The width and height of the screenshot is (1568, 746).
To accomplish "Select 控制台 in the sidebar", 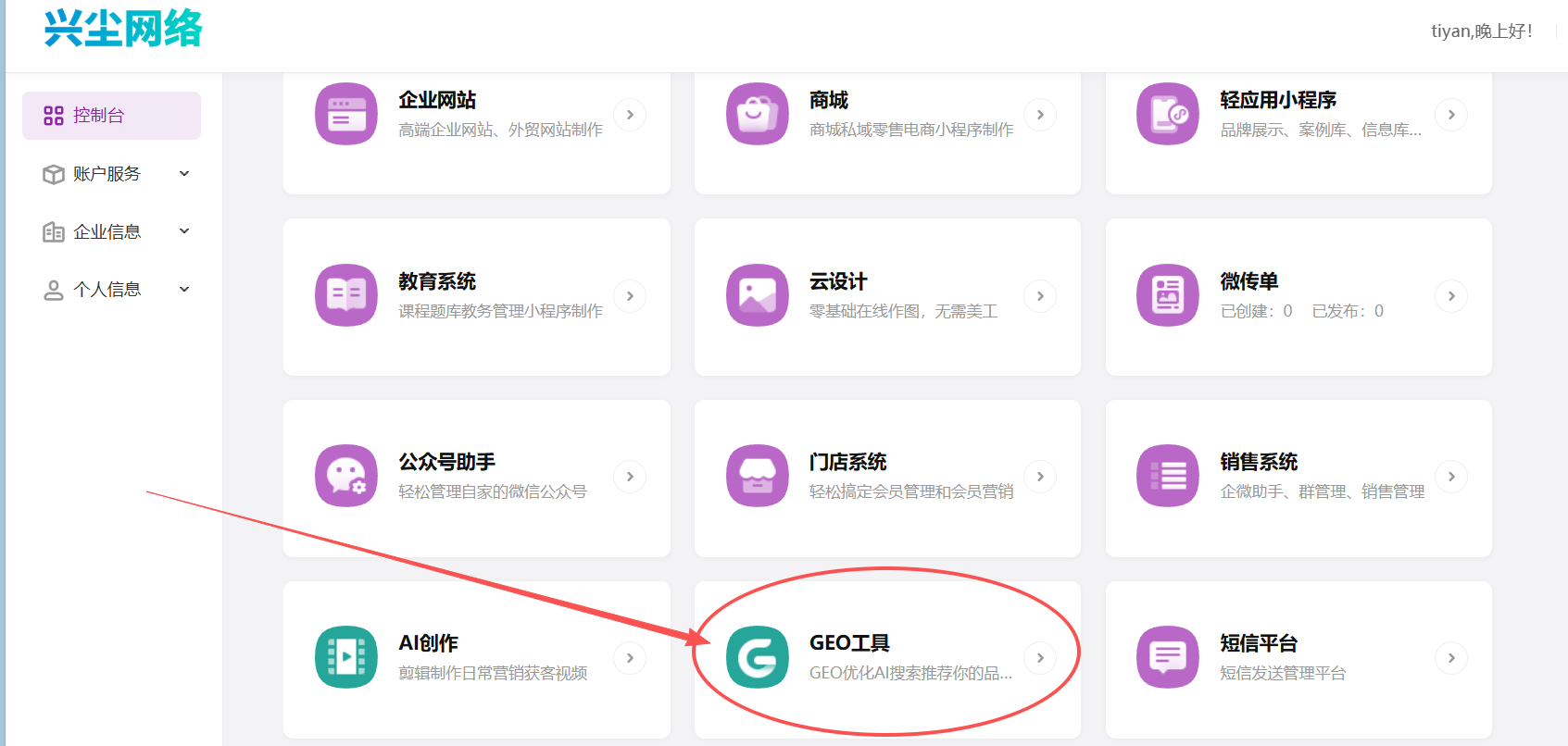I will (x=111, y=116).
